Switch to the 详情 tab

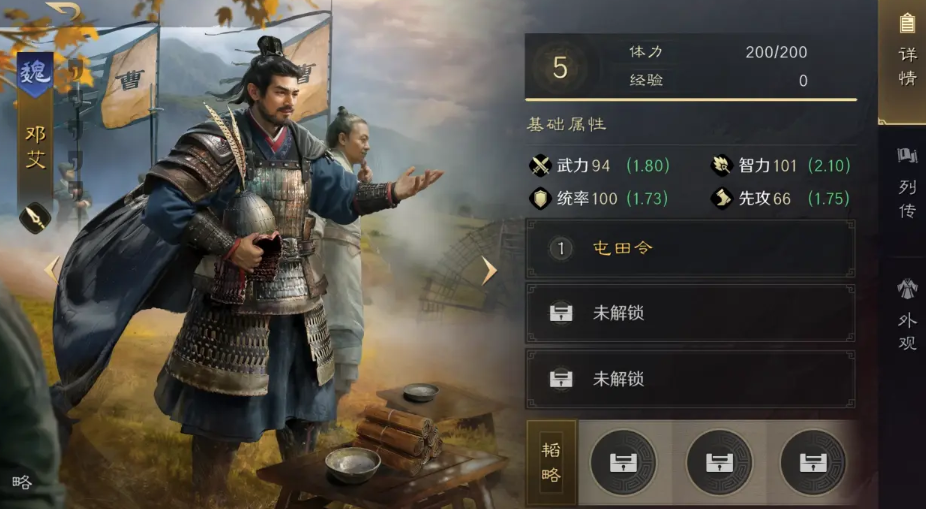tap(904, 62)
